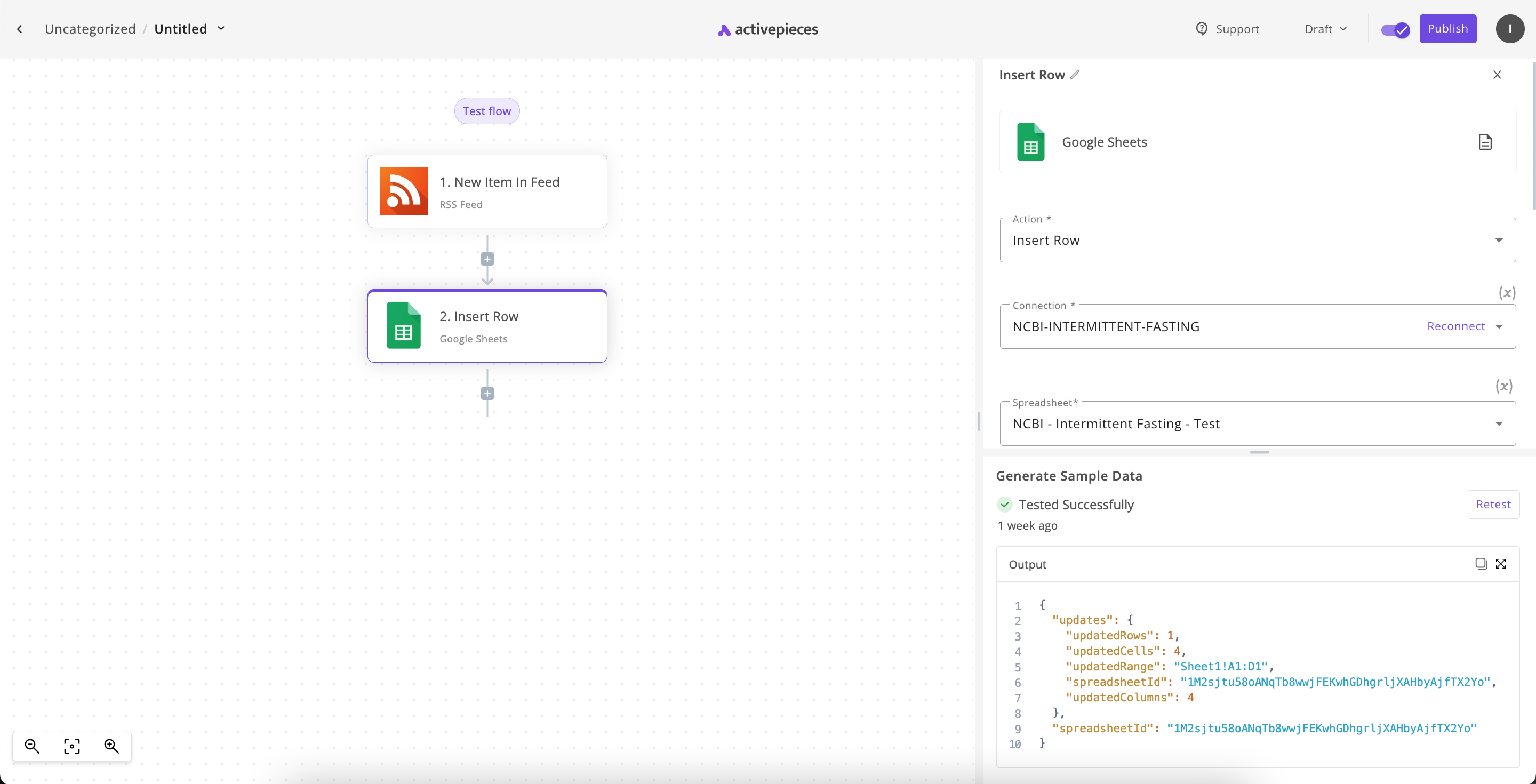The width and height of the screenshot is (1536, 784).
Task: Open the Spreadsheet dropdown
Action: pyautogui.click(x=1258, y=423)
